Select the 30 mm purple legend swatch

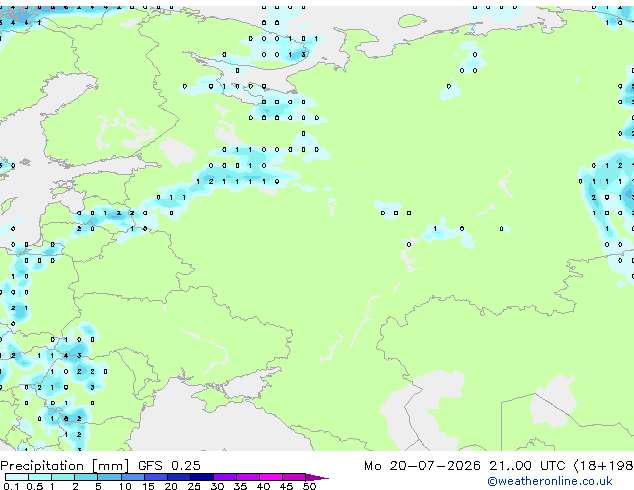225,477
